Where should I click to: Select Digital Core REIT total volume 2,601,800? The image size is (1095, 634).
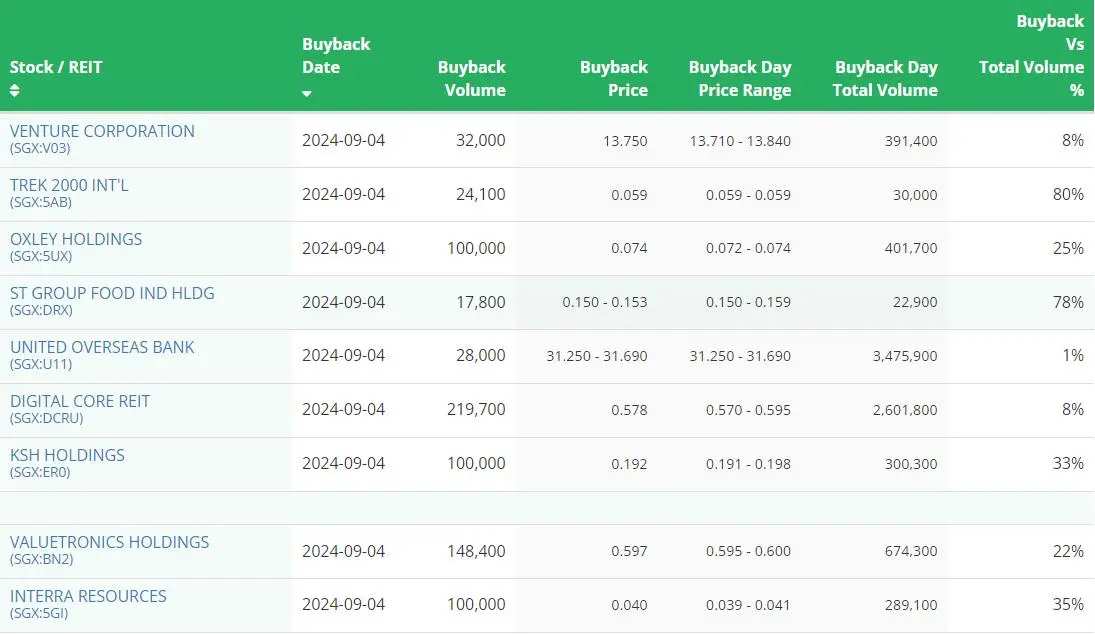pyautogui.click(x=905, y=410)
